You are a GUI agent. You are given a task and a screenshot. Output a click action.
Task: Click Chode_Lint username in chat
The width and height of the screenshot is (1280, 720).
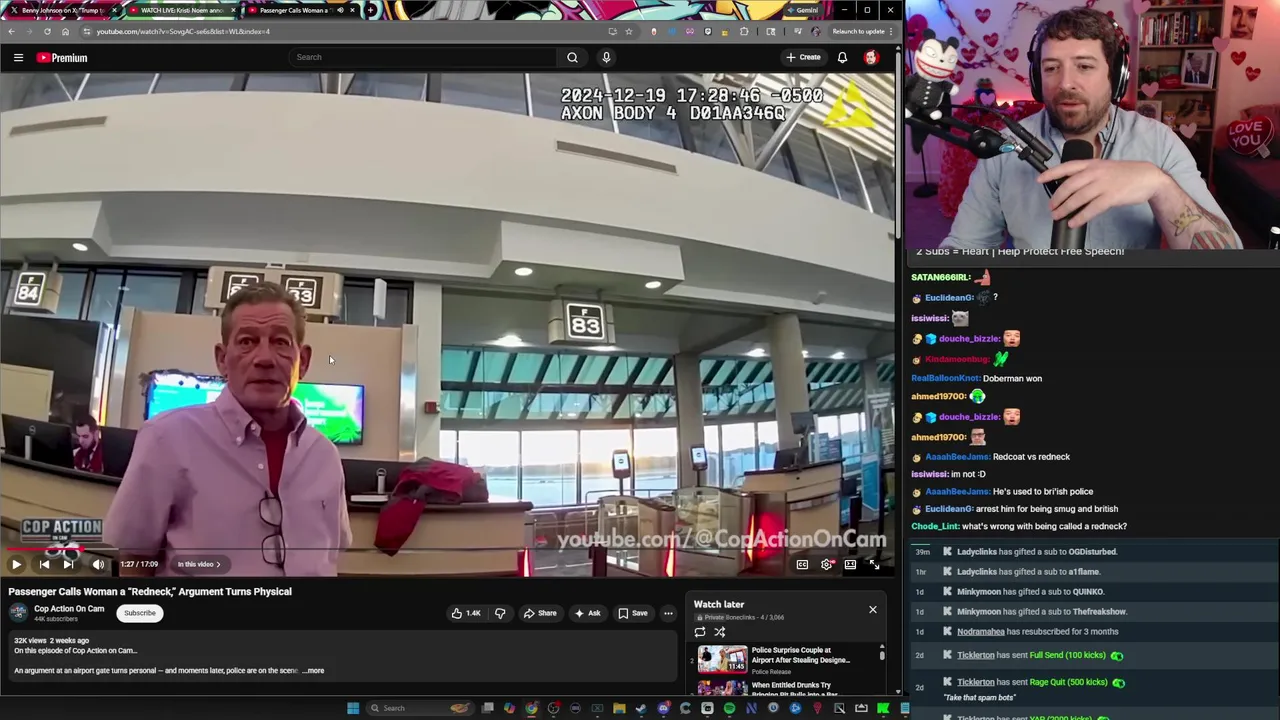[x=935, y=527]
